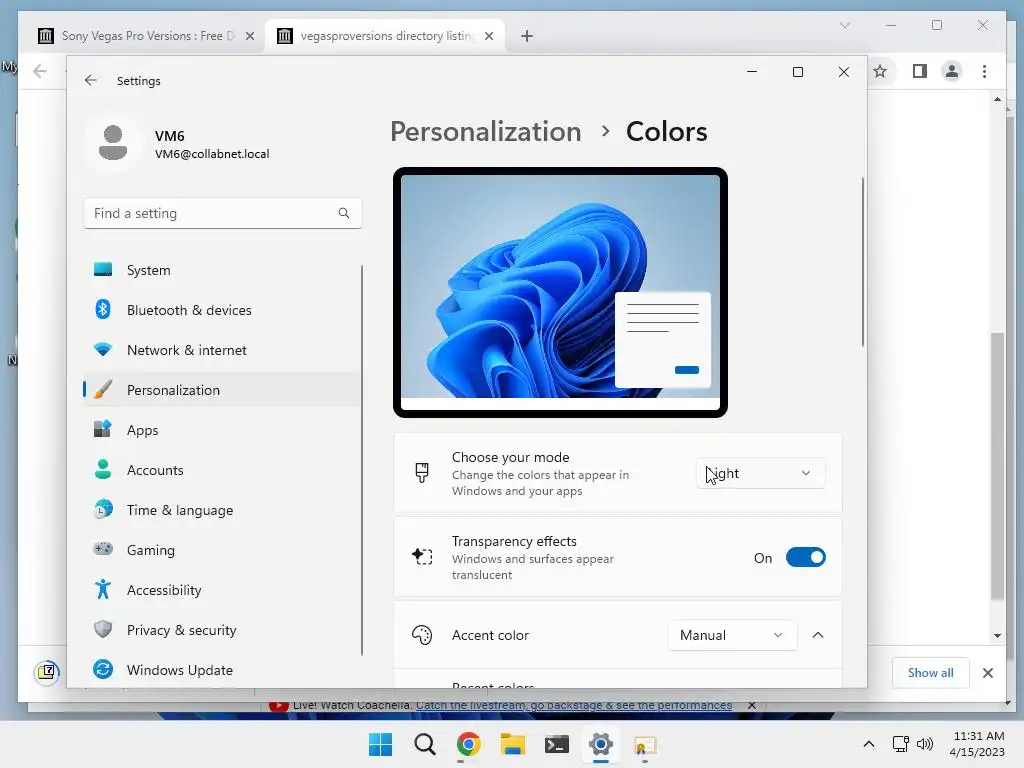Bookmark this page with the star icon
The height and width of the screenshot is (768, 1024).
click(880, 71)
